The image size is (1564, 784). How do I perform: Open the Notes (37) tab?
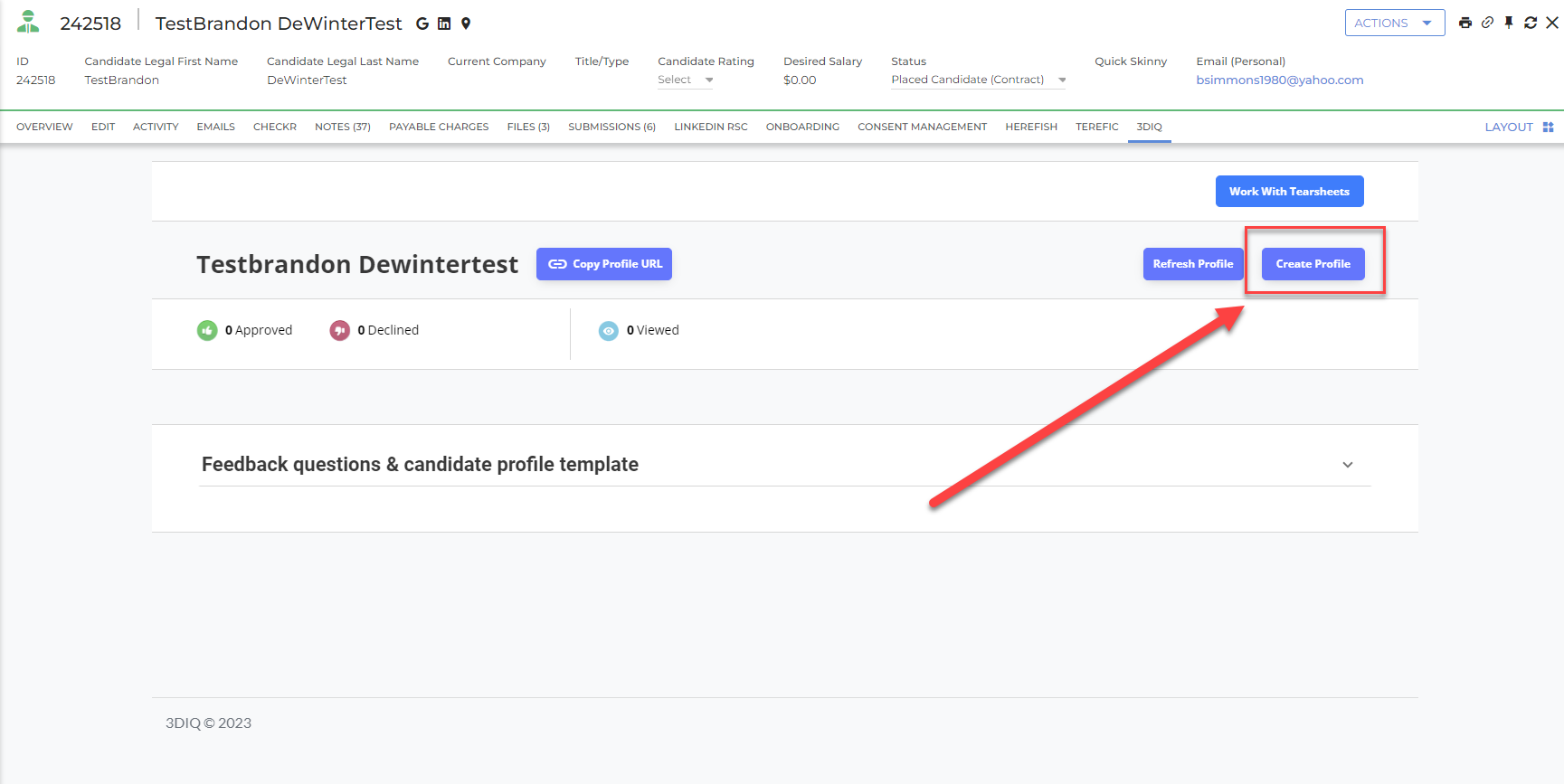click(x=343, y=127)
